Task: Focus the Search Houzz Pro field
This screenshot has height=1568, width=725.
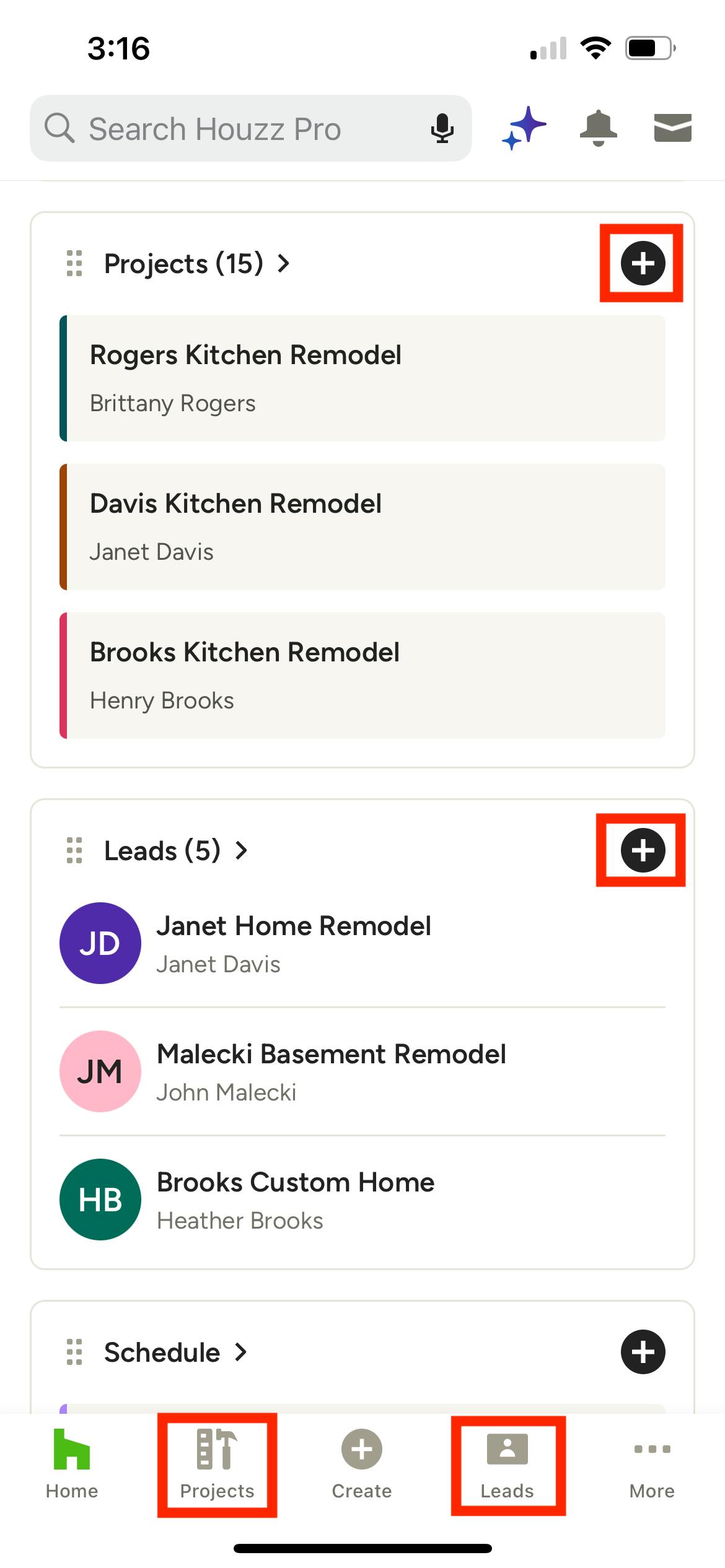Action: [235, 129]
